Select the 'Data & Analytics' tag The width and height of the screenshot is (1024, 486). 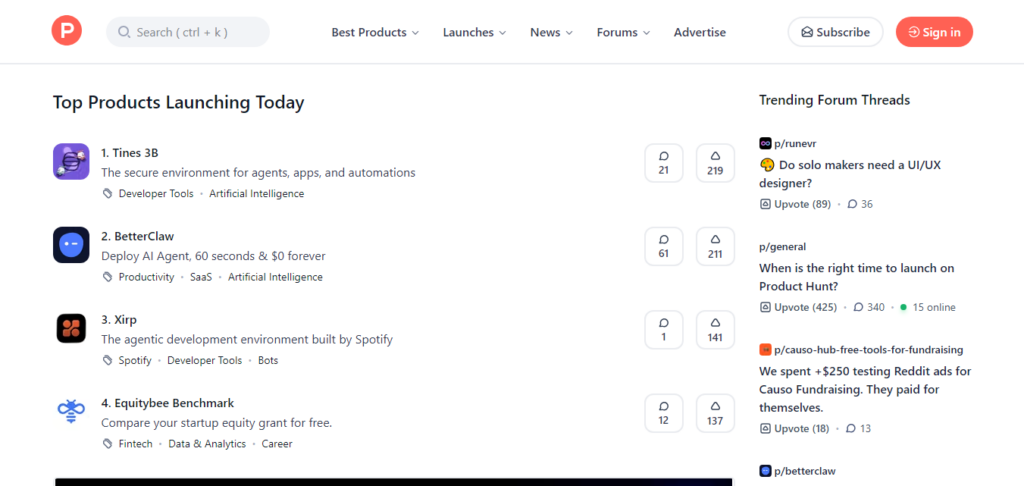207,444
